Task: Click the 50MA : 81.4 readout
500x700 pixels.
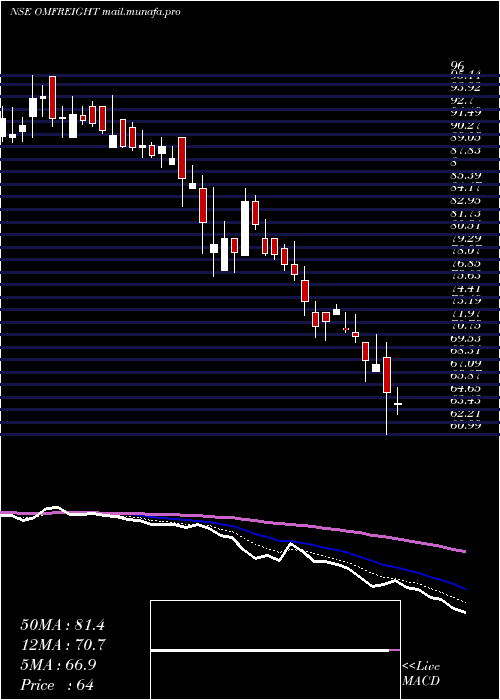Action: pyautogui.click(x=62, y=625)
